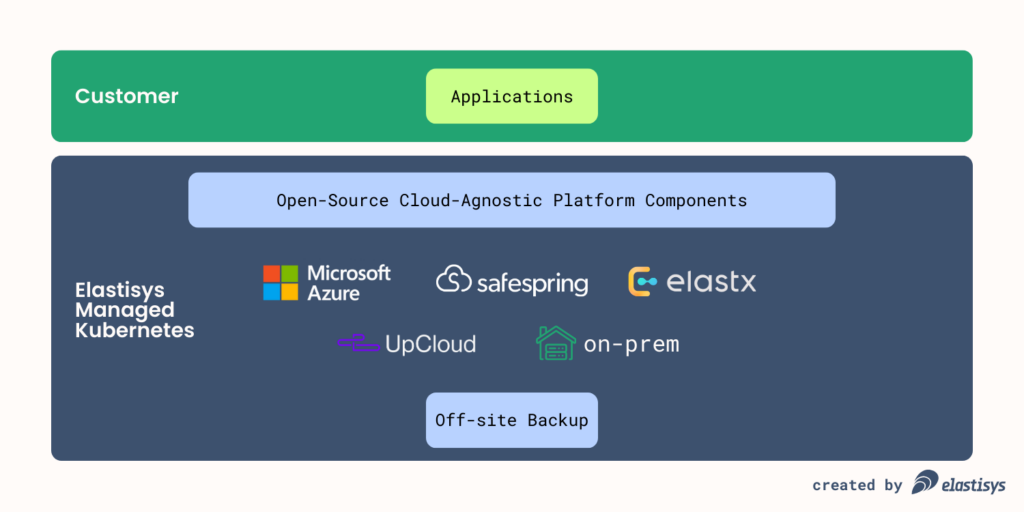
Task: Select Open-Source Cloud-Agnostic Platform Components box
Action: click(x=511, y=200)
